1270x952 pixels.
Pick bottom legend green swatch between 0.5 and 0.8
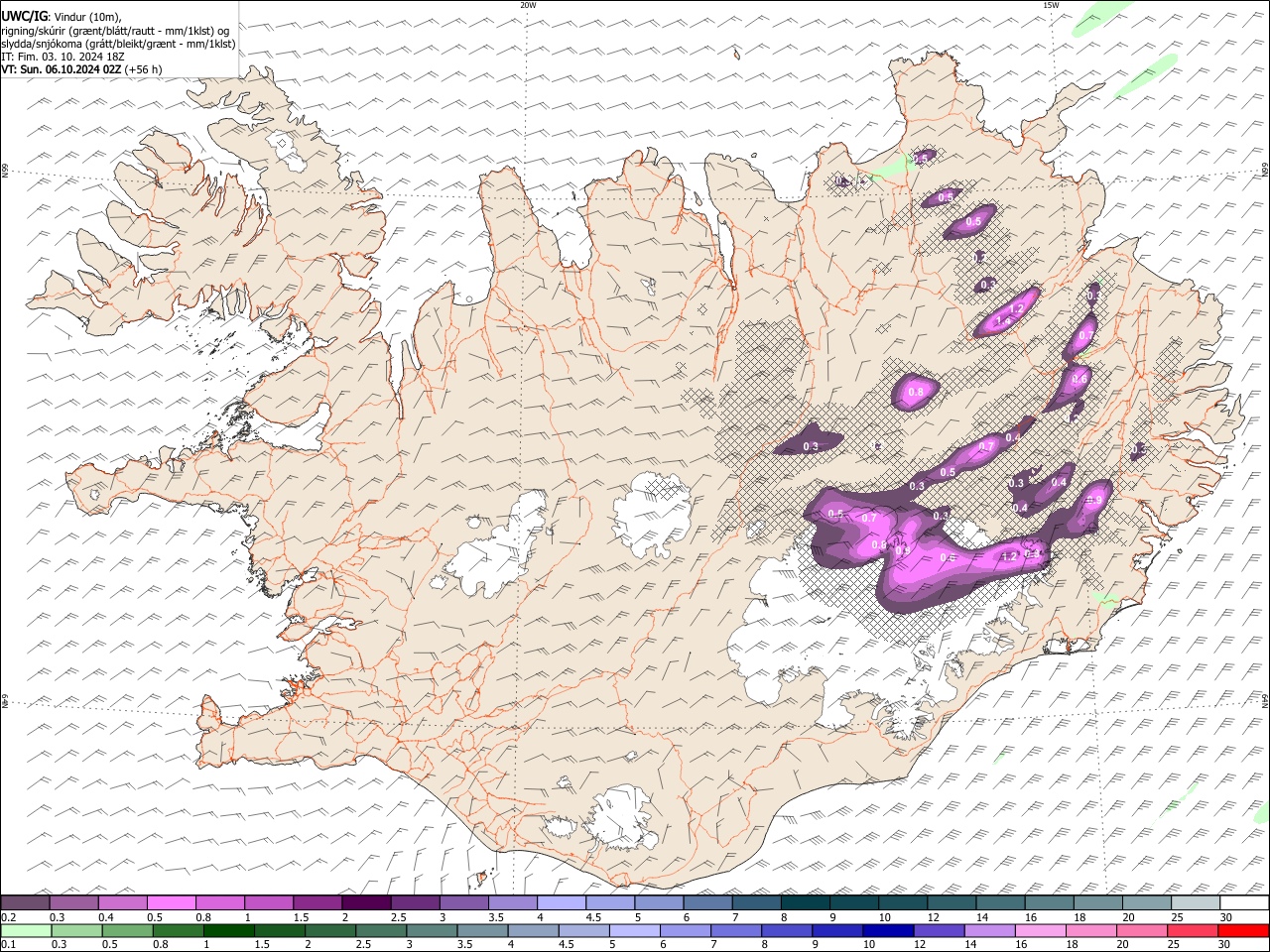pos(127,930)
